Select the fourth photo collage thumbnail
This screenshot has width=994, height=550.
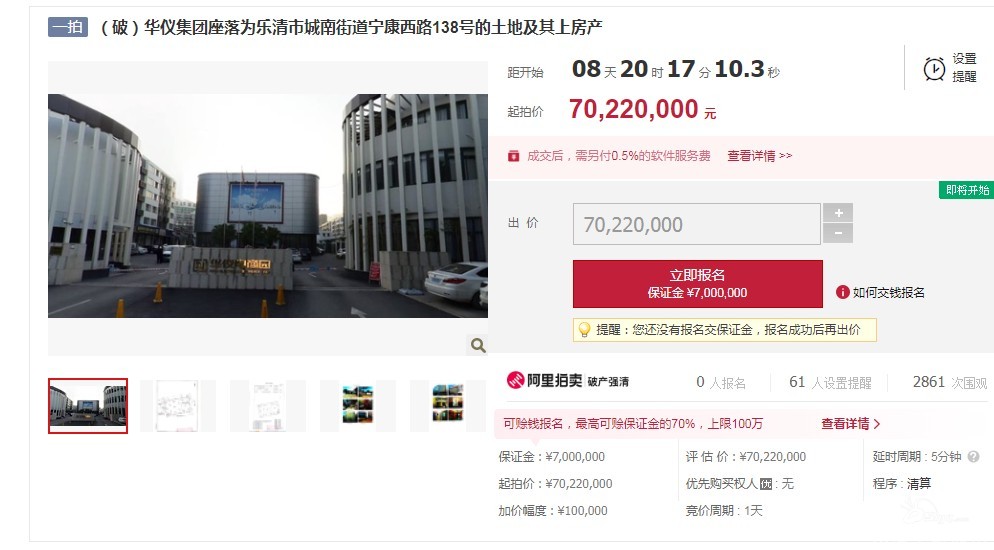coord(358,406)
